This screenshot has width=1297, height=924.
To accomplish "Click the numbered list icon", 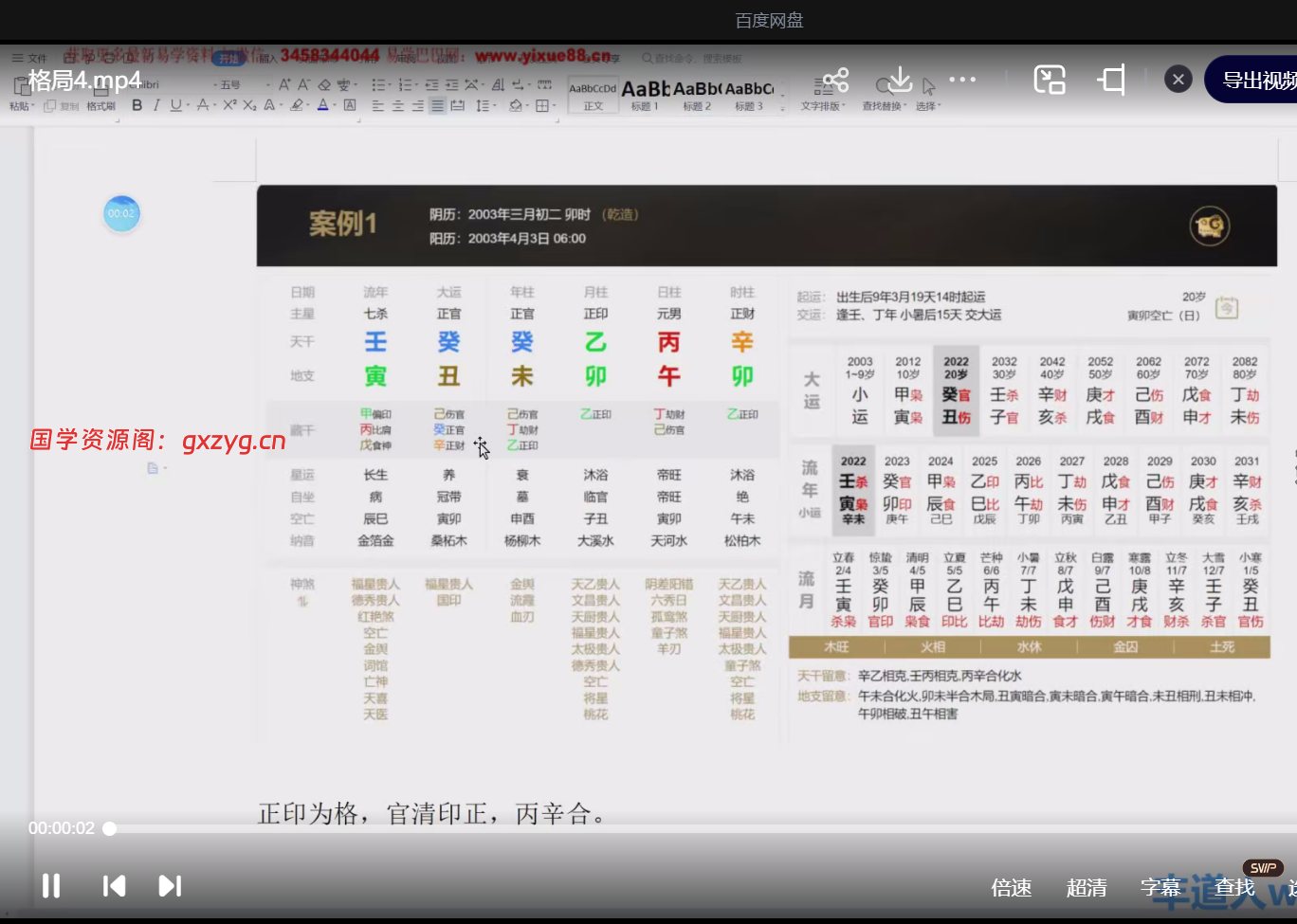I will (406, 84).
